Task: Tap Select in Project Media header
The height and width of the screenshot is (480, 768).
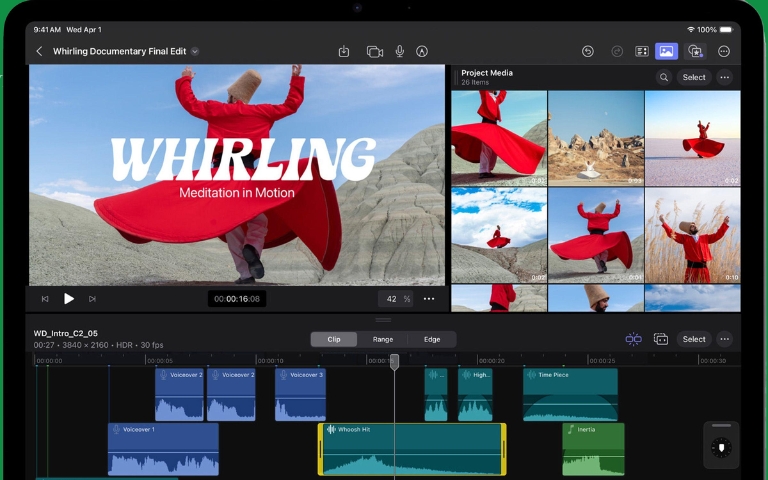Action: (x=694, y=77)
